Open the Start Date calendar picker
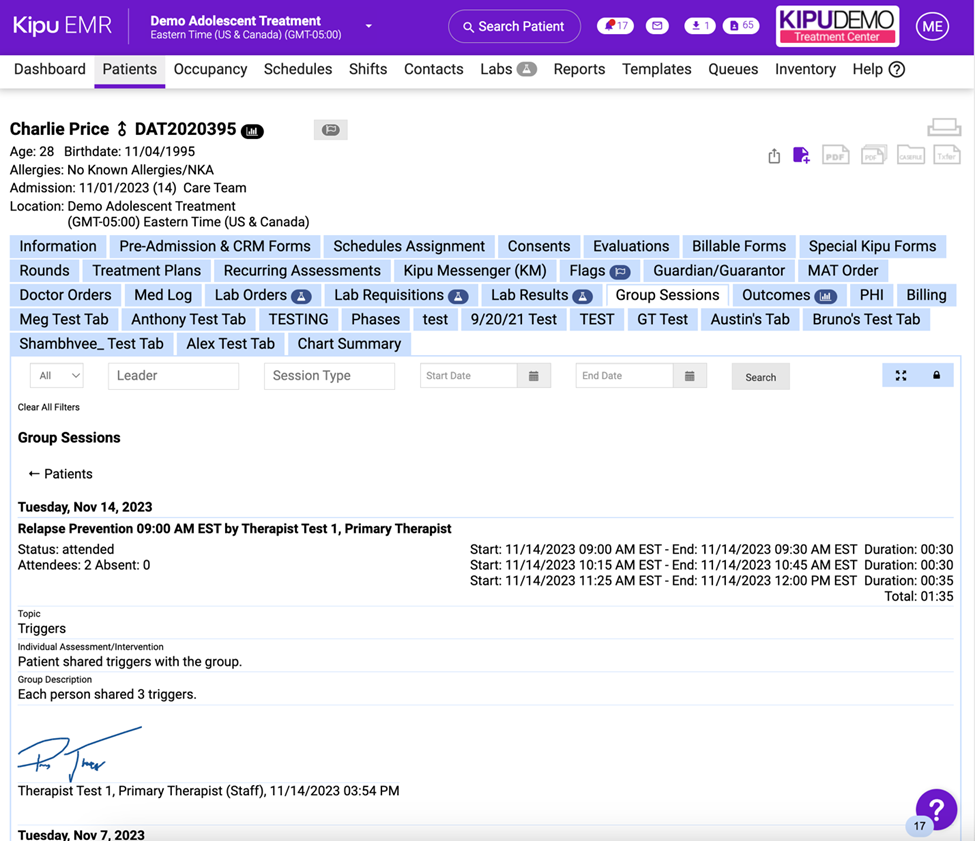Image resolution: width=975 pixels, height=841 pixels. coord(534,376)
